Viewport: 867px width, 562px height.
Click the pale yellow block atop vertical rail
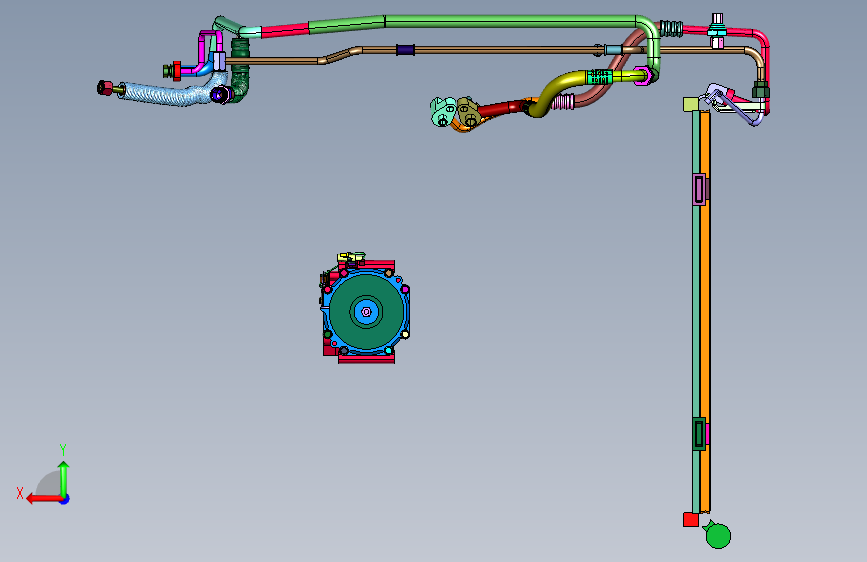pyautogui.click(x=690, y=105)
